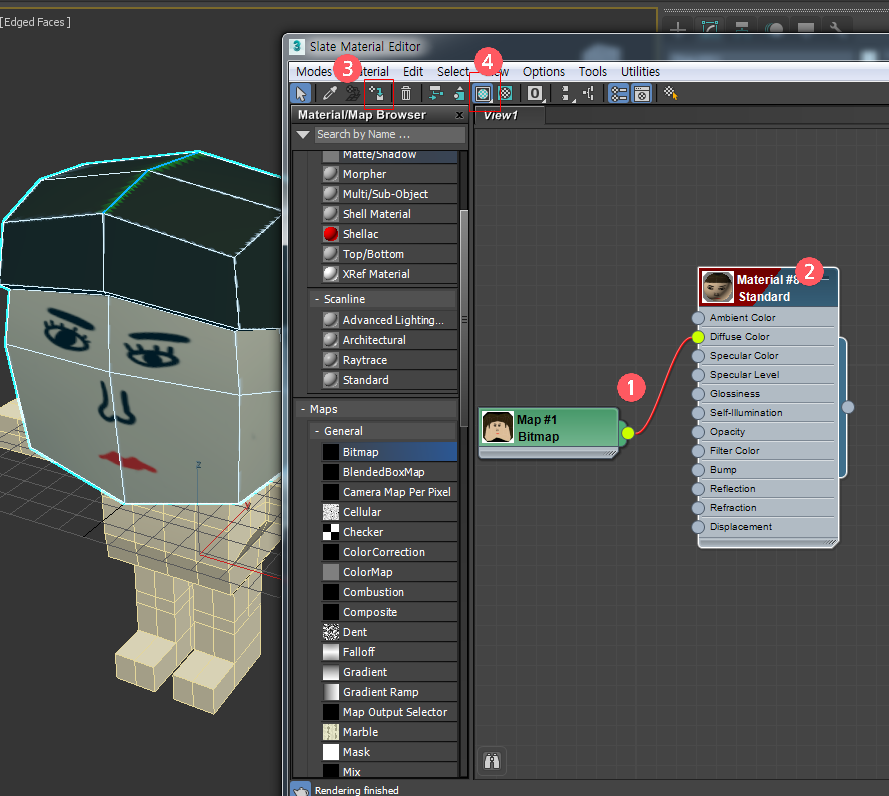Select BlendedBoxMap entry
This screenshot has height=796, width=889.
coord(389,472)
